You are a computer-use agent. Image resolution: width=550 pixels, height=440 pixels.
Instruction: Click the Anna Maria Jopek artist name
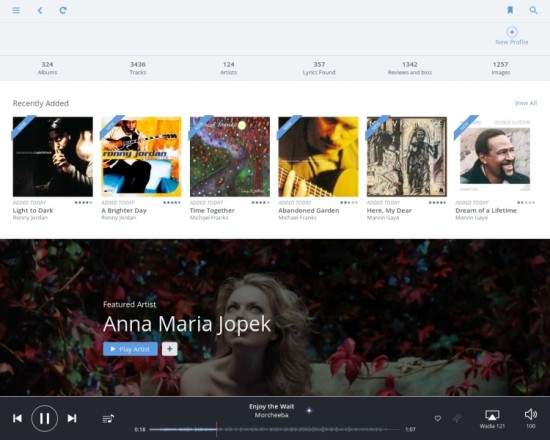coord(187,324)
